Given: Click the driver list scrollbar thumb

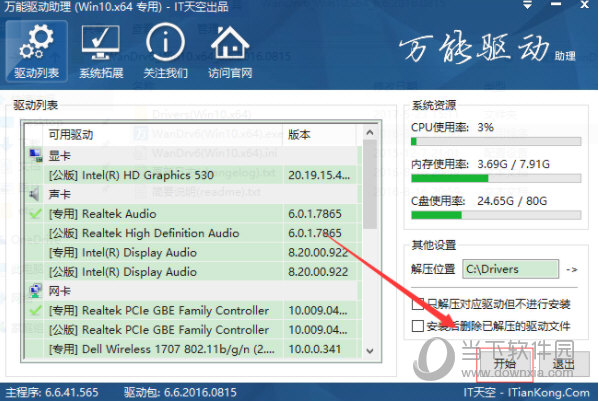Looking at the screenshot, I should click(x=370, y=185).
